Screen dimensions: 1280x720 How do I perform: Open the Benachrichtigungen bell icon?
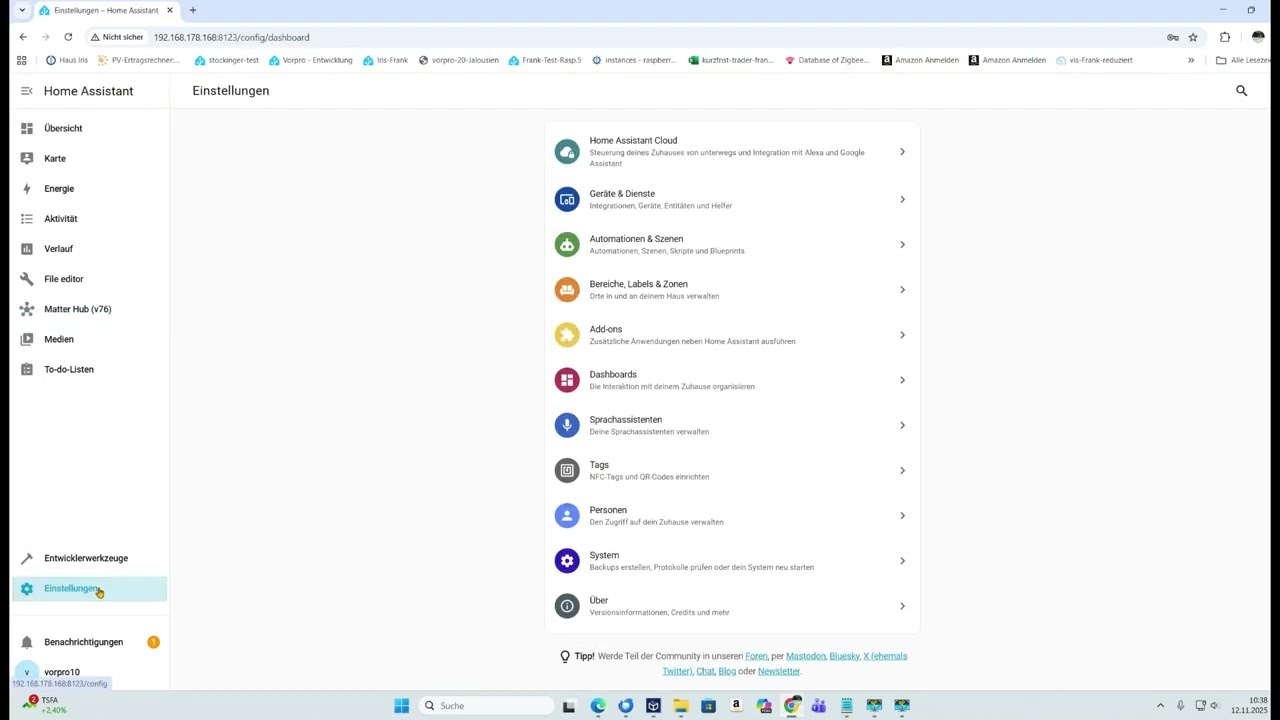(27, 642)
